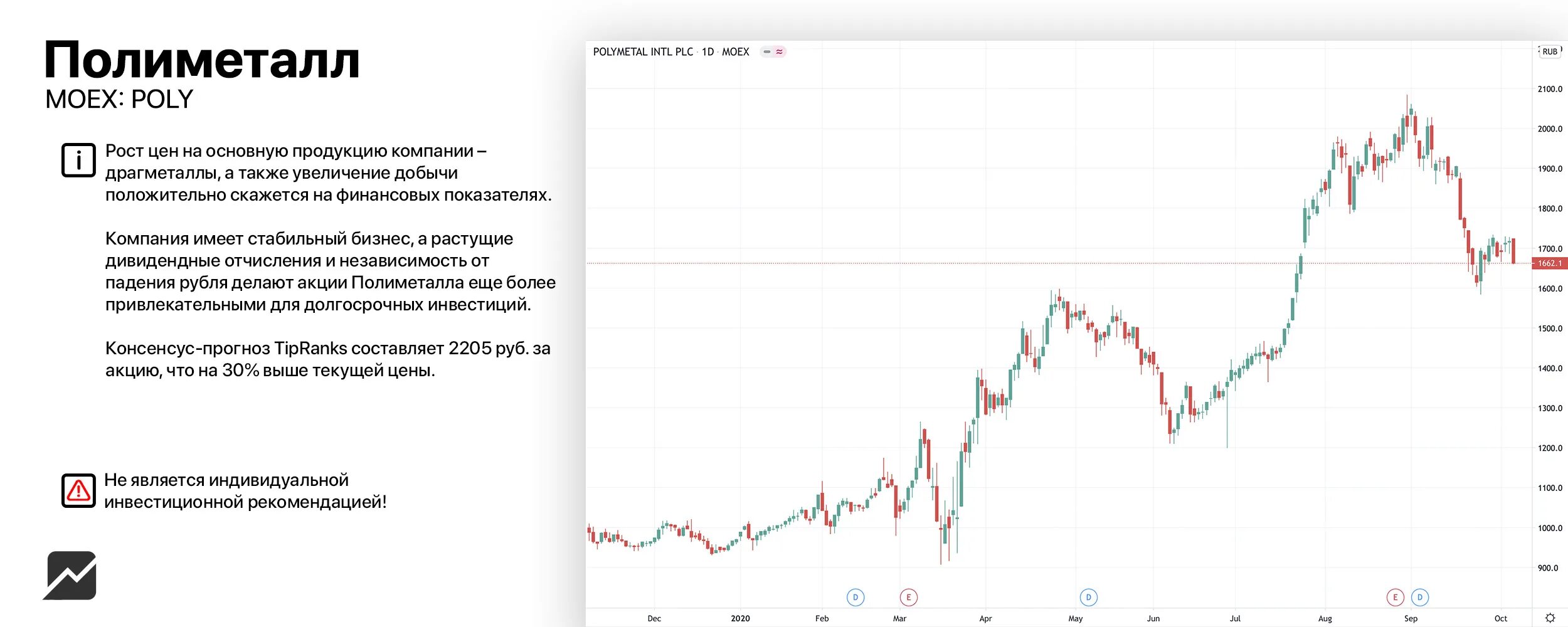Image resolution: width=1568 pixels, height=627 pixels.
Task: Click the 1100.0 price axis label
Action: coord(1550,488)
